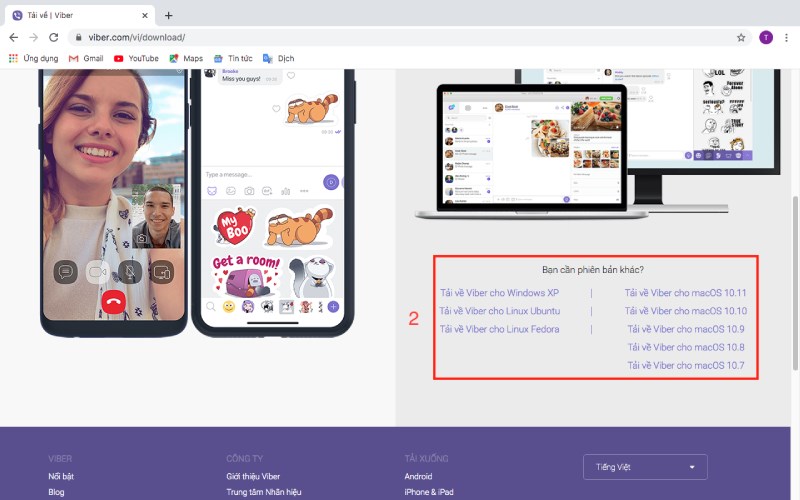The image size is (800, 500).
Task: Reload the Viber download page
Action: pos(54,37)
